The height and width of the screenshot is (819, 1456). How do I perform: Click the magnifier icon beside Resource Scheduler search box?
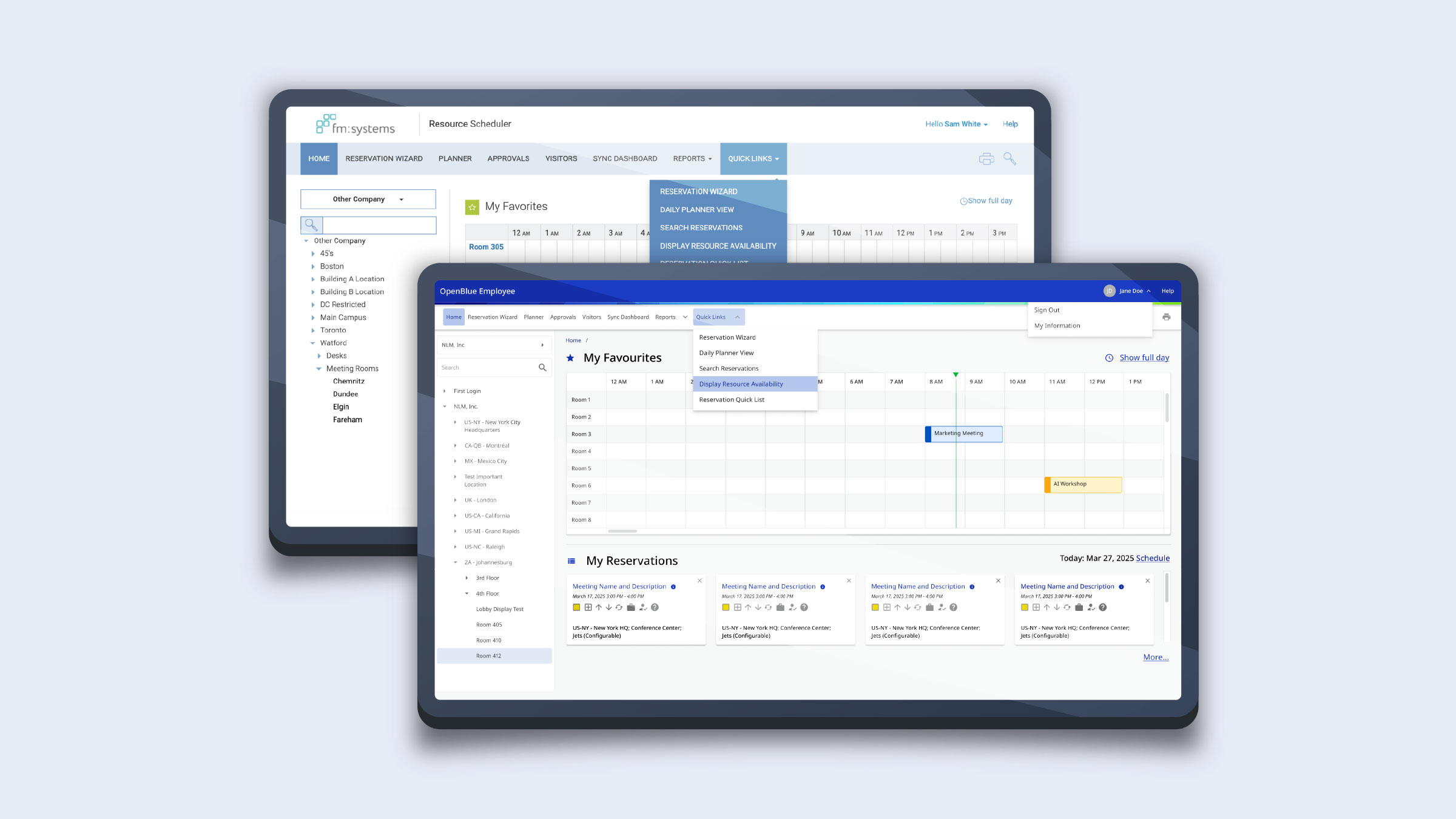311,225
